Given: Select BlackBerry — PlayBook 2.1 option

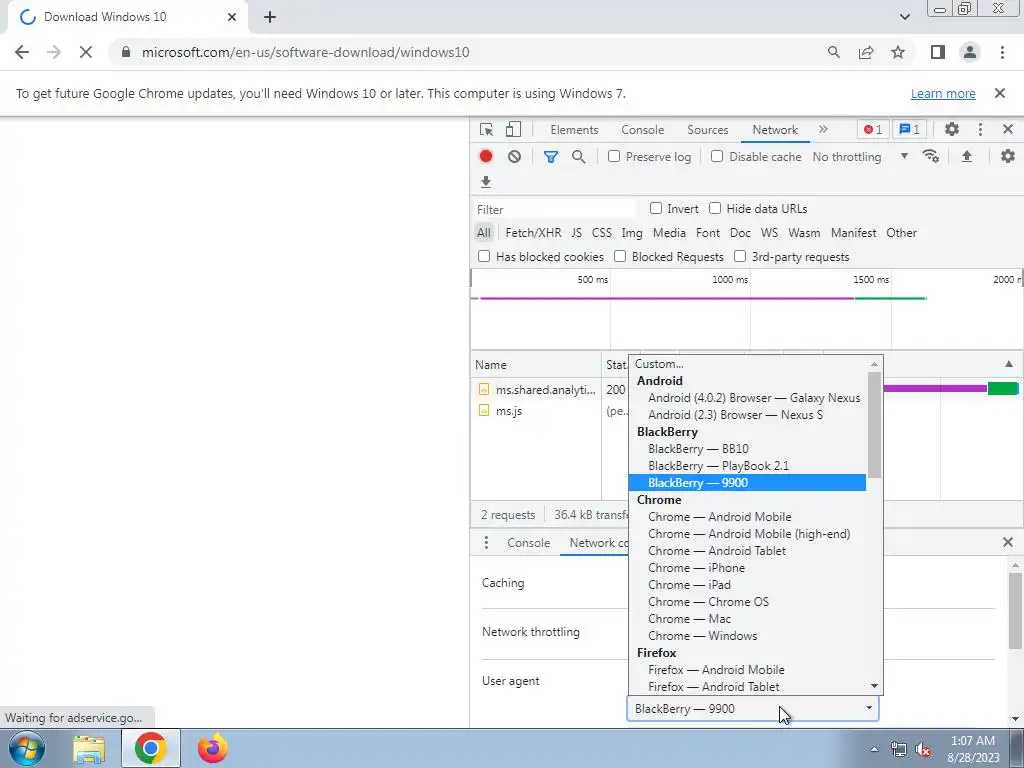Looking at the screenshot, I should click(747, 466).
